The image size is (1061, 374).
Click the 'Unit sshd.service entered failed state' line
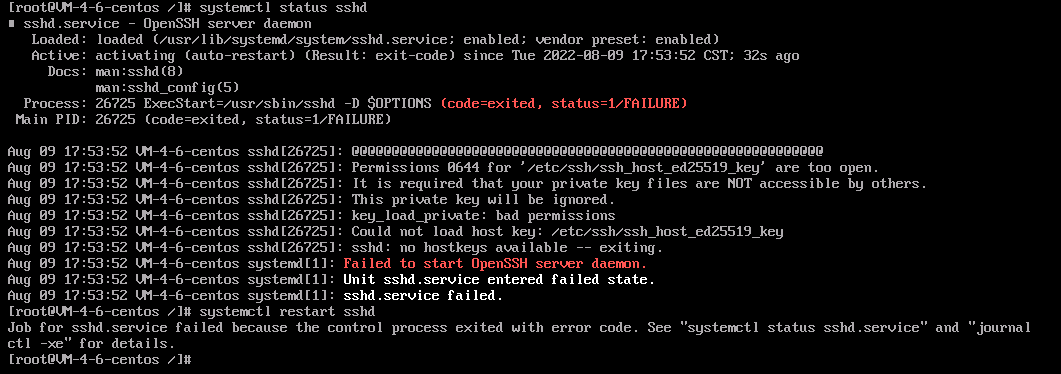pyautogui.click(x=499, y=279)
